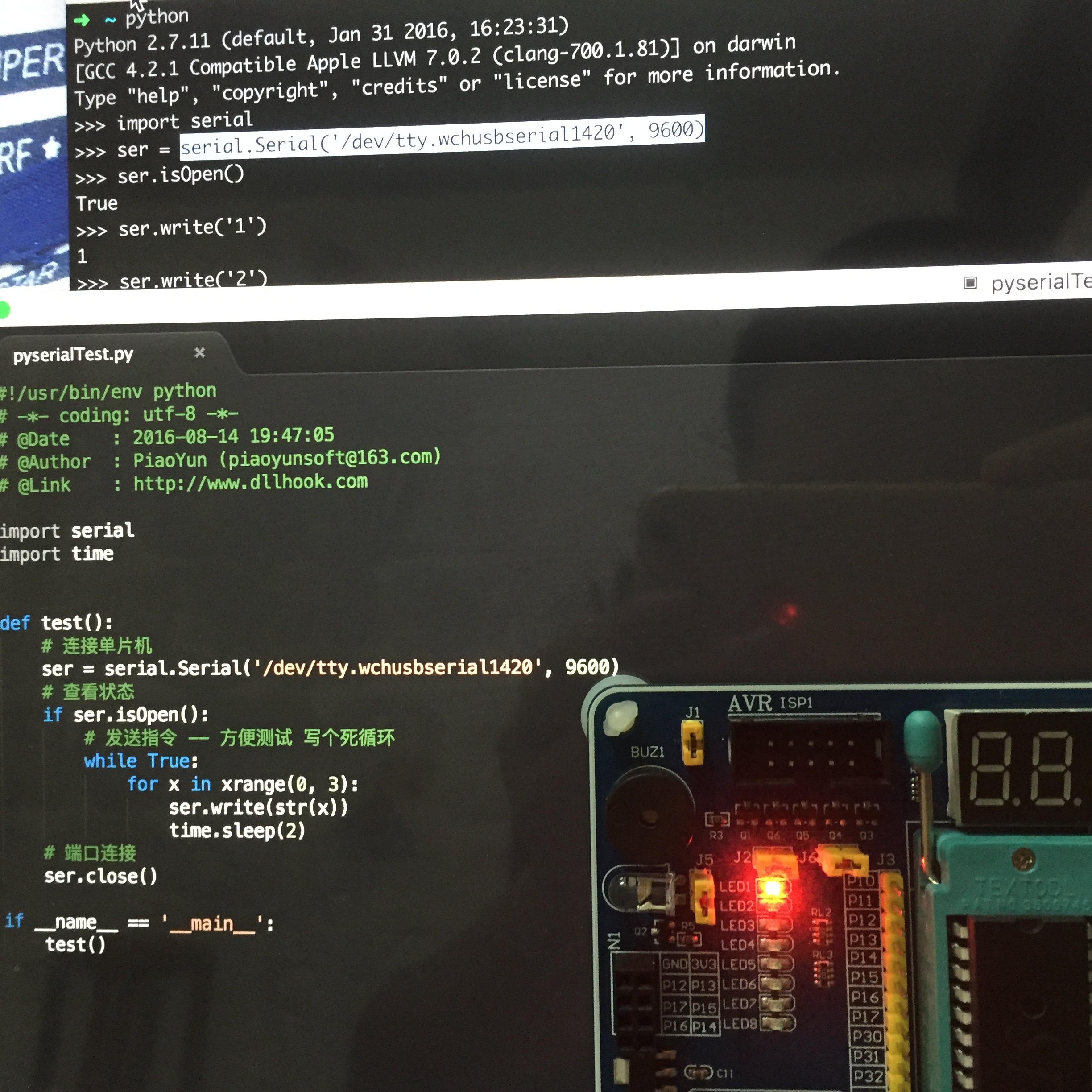This screenshot has width=1092, height=1092.
Task: Click "if ser.isOpen():" in the editor
Action: (126, 715)
